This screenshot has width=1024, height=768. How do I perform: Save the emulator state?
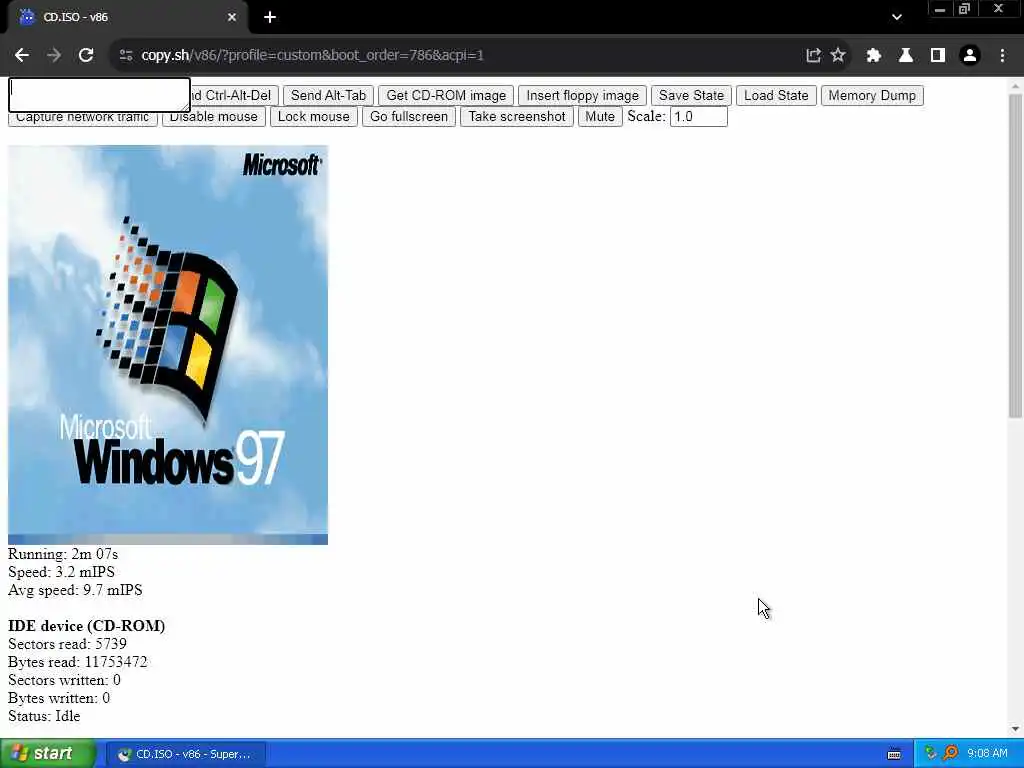(692, 95)
